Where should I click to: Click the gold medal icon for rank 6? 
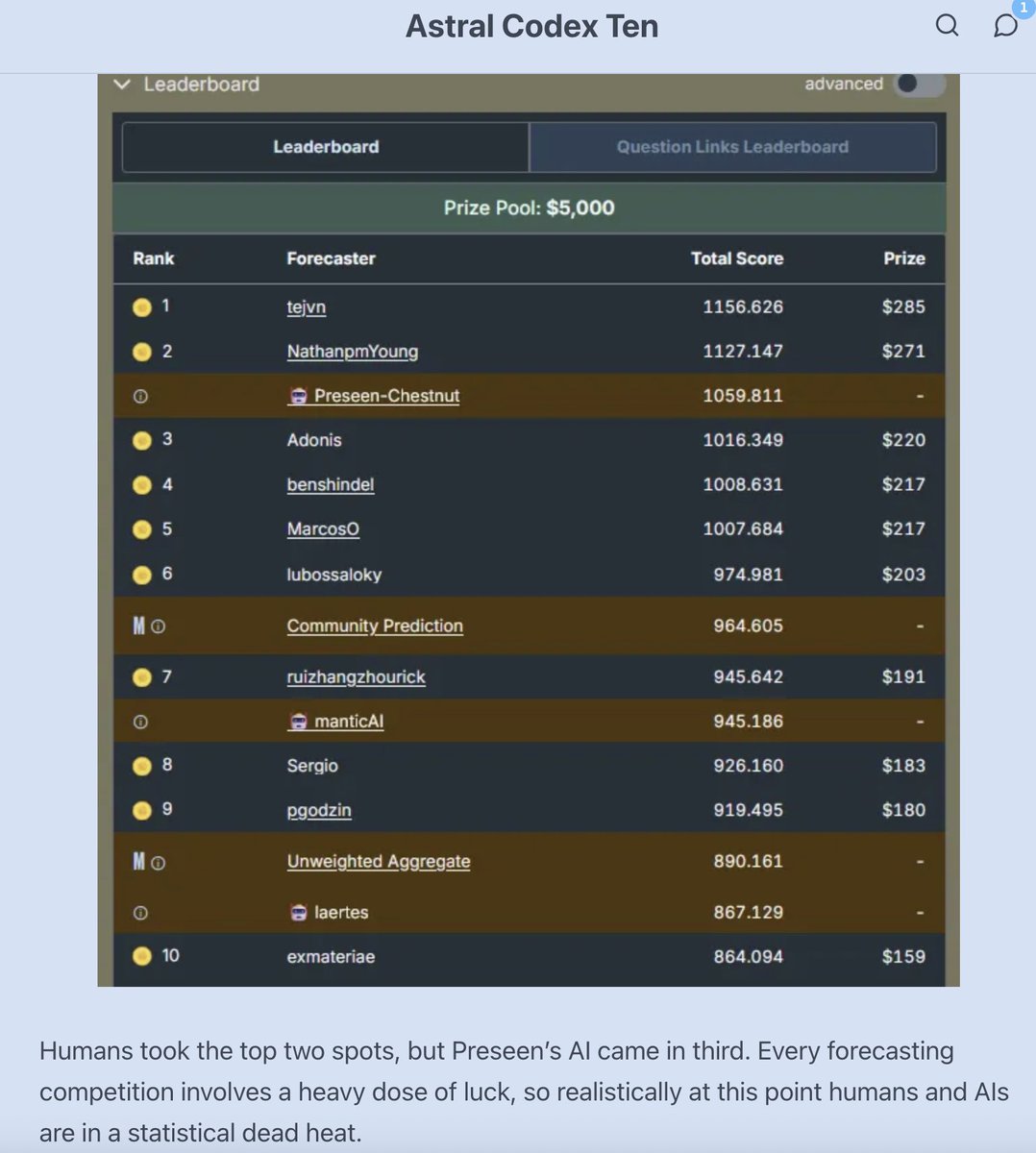click(x=141, y=575)
